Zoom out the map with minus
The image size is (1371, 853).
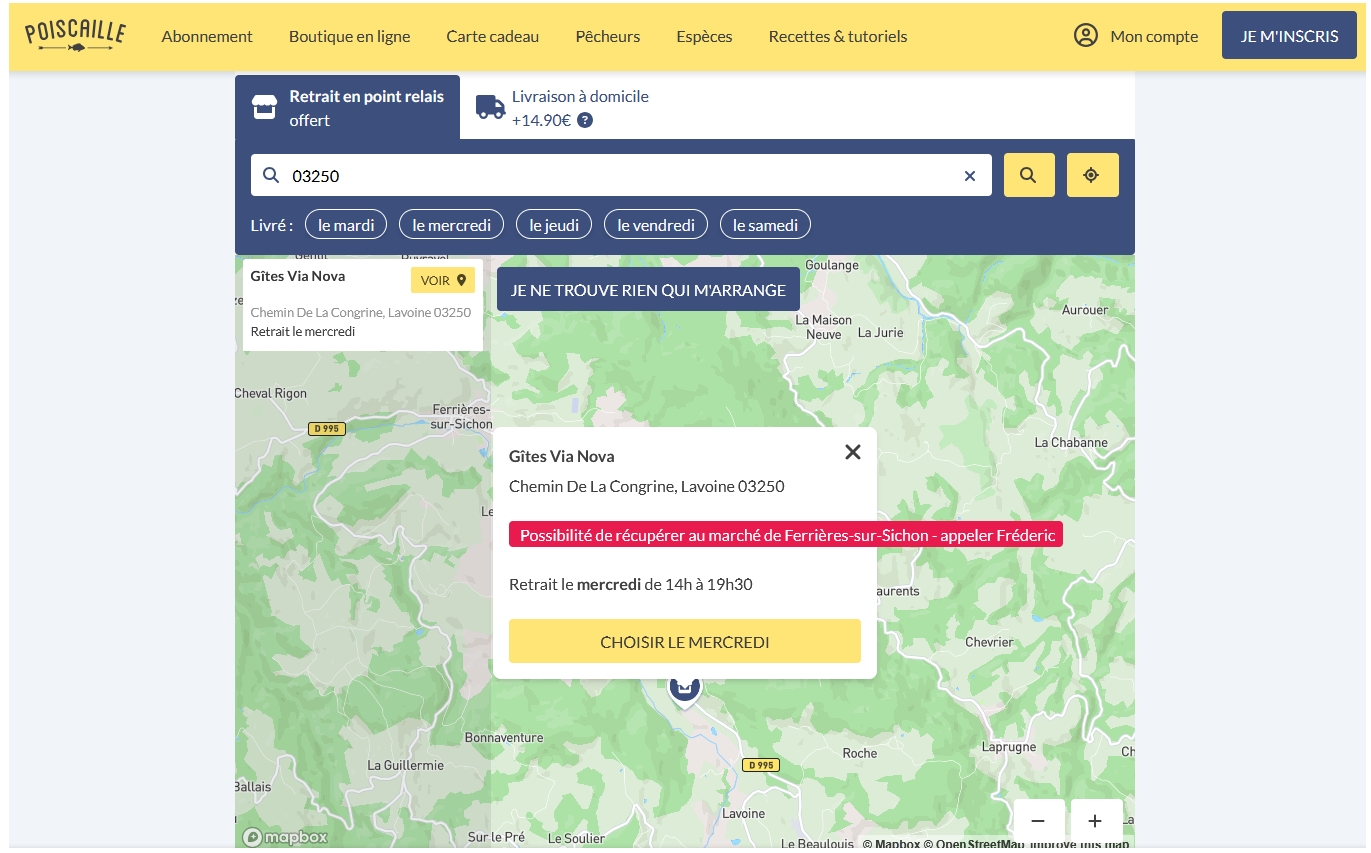(1038, 821)
